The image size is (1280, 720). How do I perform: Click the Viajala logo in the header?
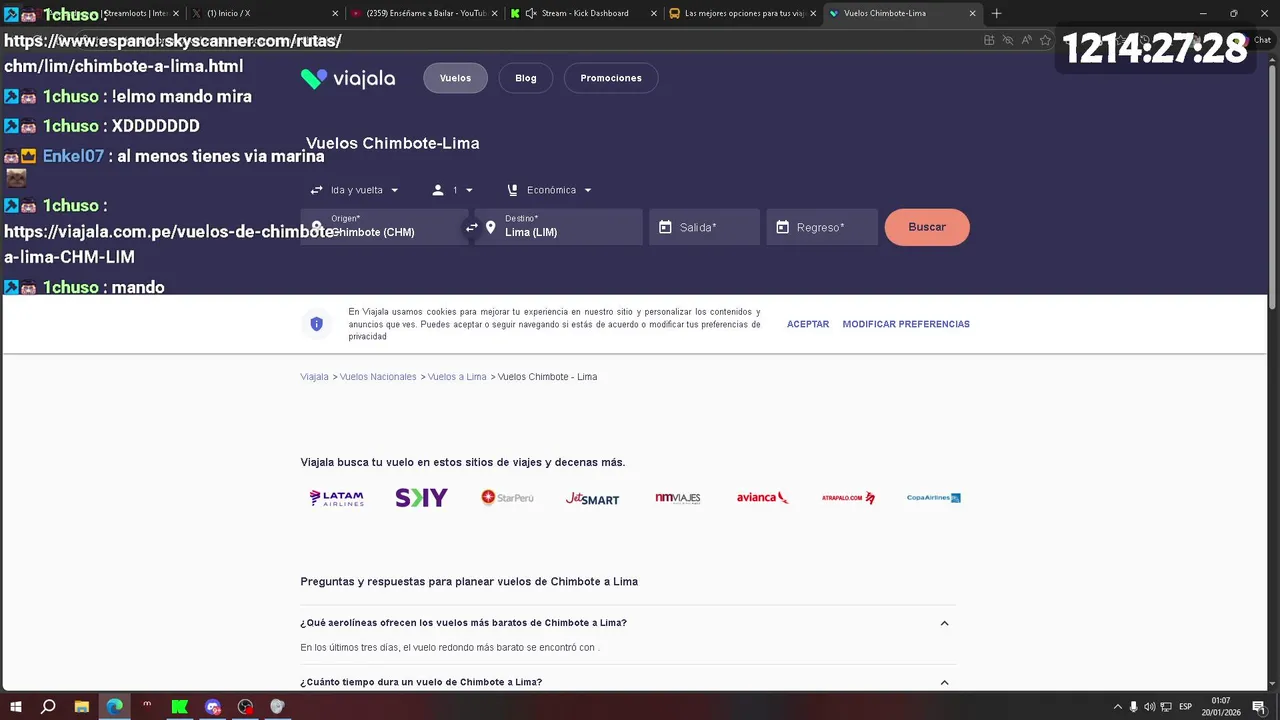(x=348, y=78)
